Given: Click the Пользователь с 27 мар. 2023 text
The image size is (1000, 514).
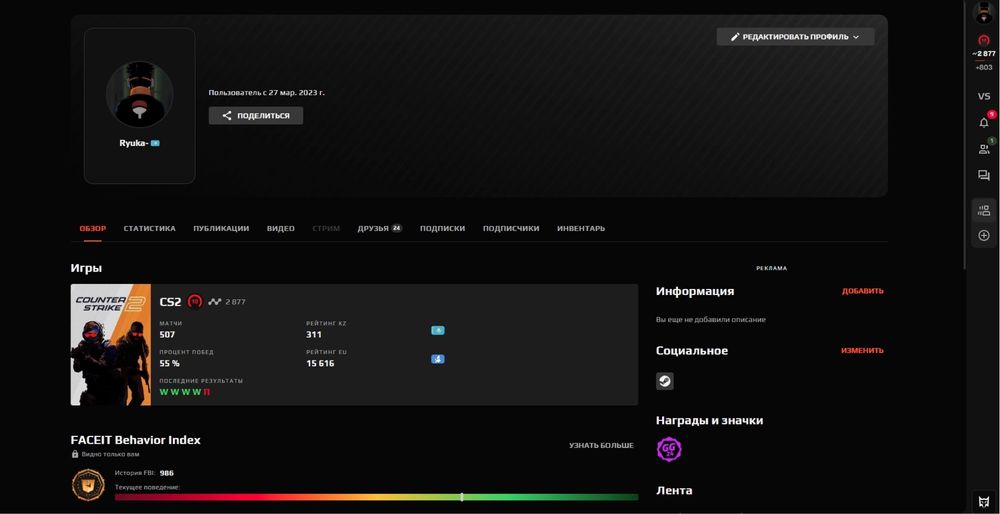Looking at the screenshot, I should pyautogui.click(x=267, y=92).
